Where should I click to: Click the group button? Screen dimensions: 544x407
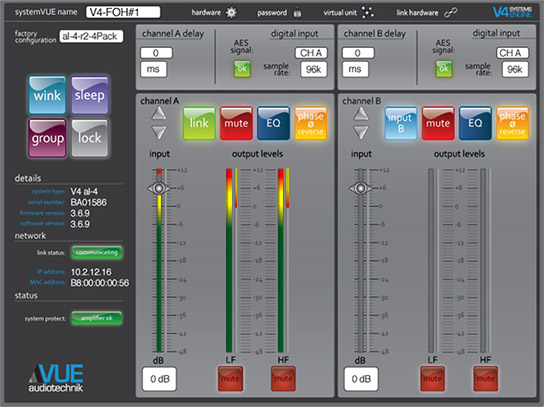pos(48,138)
